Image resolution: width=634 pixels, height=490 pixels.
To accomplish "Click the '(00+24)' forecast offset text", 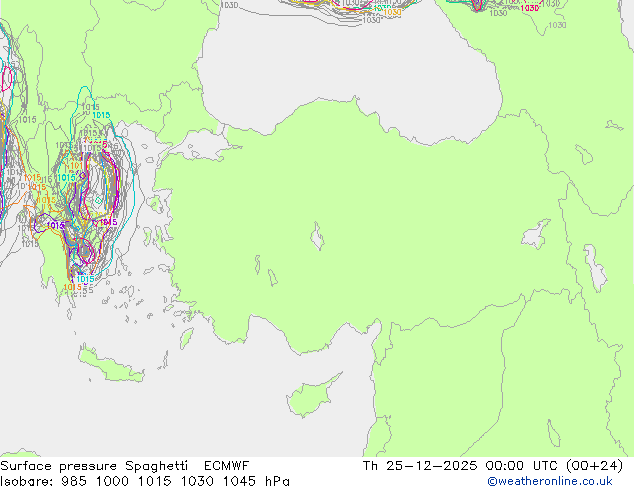I will point(594,466).
